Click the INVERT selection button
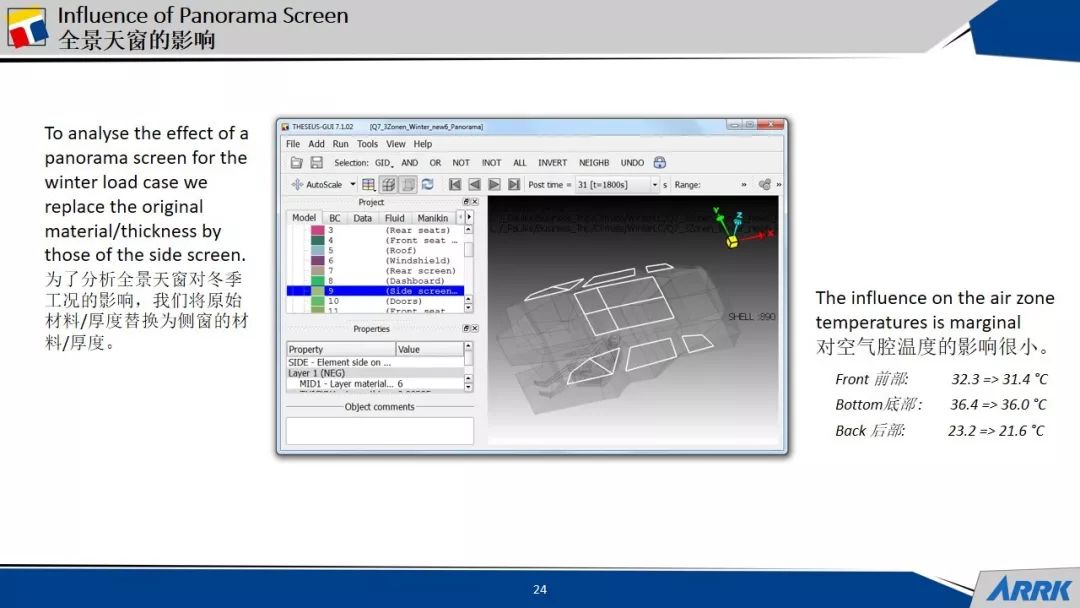The height and width of the screenshot is (608, 1080). [x=552, y=163]
